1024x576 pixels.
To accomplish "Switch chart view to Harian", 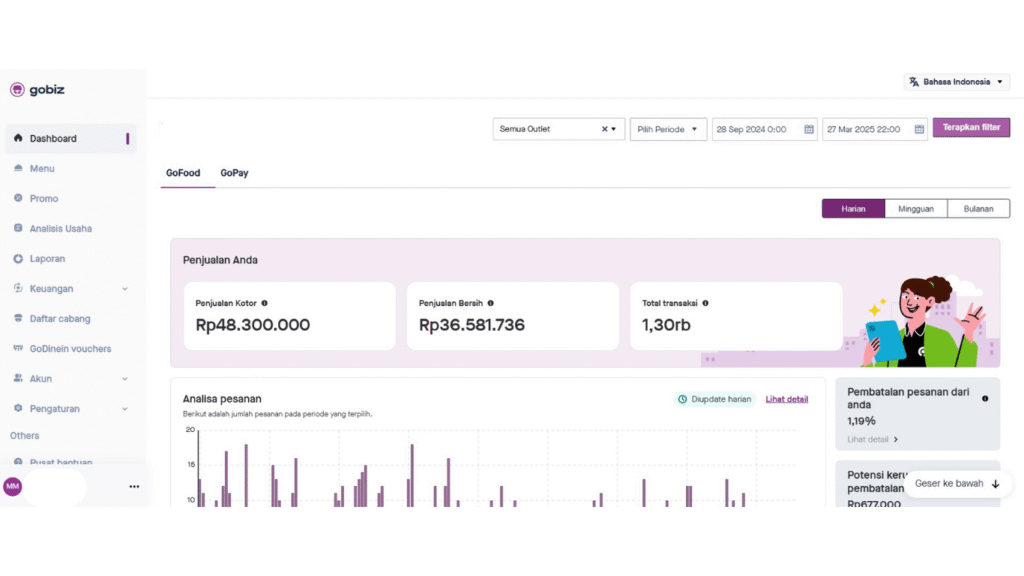I will [853, 209].
